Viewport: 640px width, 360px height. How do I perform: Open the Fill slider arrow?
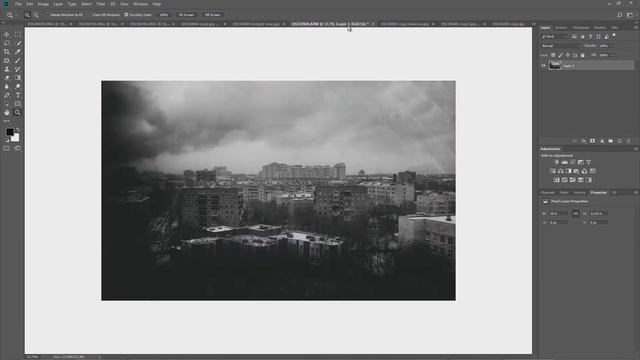(x=612, y=55)
